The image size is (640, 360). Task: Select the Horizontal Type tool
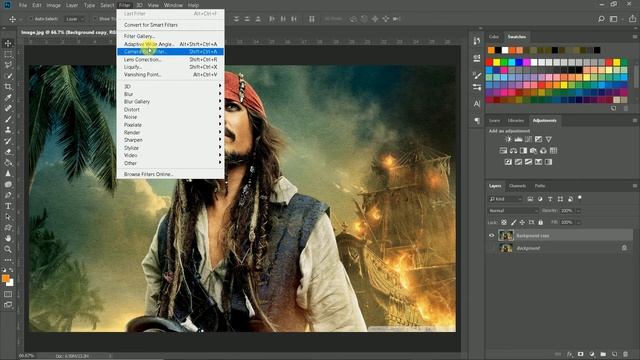(8, 206)
